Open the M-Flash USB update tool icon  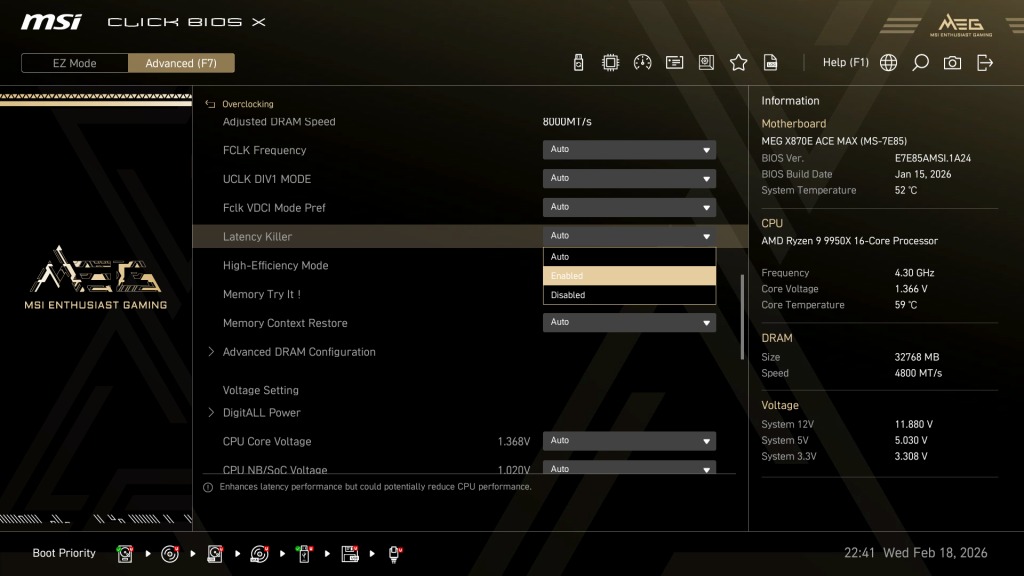coord(578,63)
